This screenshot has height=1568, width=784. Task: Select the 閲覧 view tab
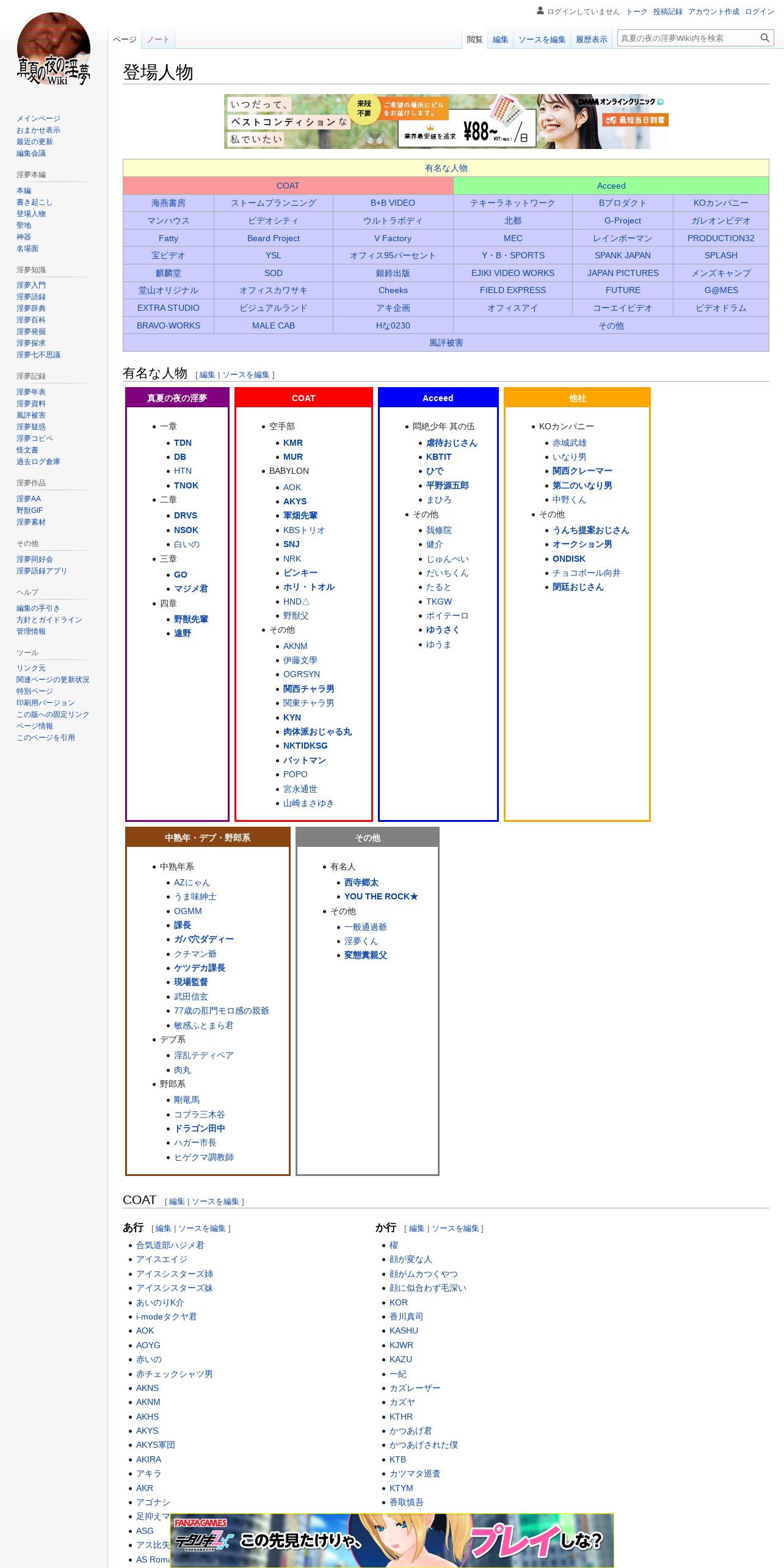click(474, 40)
